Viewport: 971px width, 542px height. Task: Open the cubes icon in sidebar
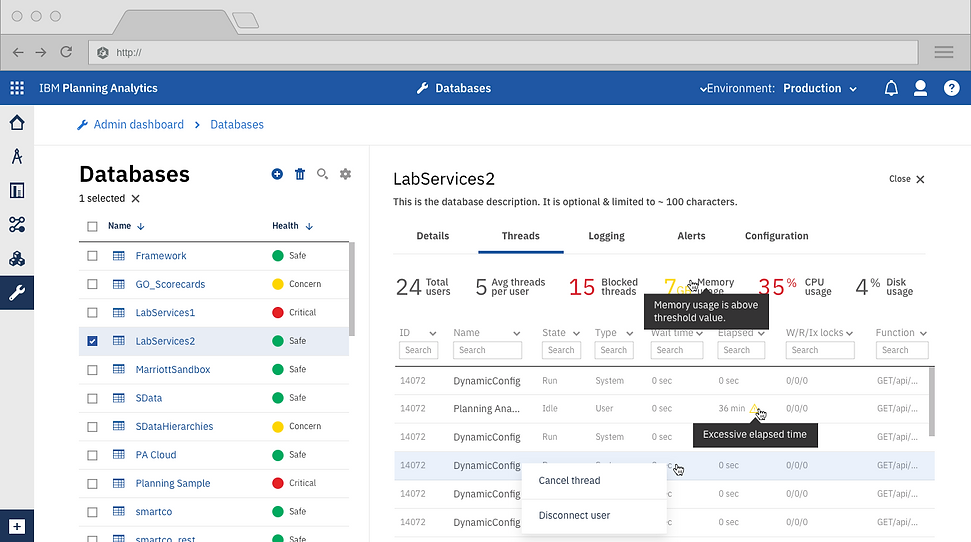(x=17, y=258)
